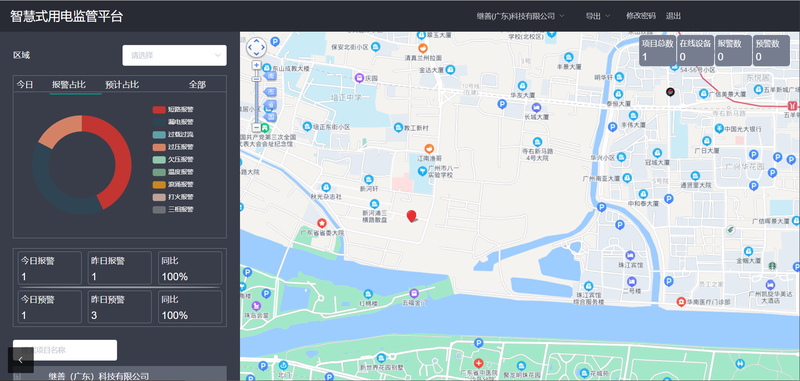This screenshot has width=800, height=381.
Task: Click the map zoom-in plus button
Action: point(257,65)
